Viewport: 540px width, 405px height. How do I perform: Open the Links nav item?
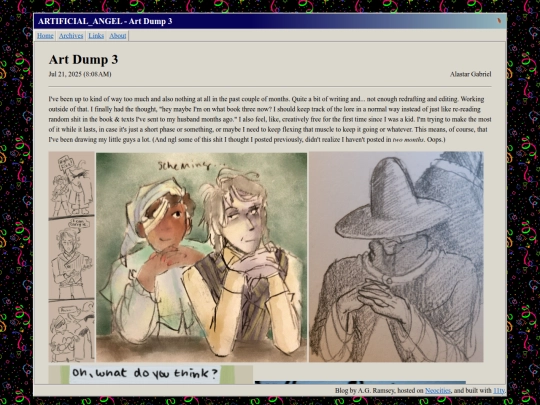pyautogui.click(x=96, y=35)
